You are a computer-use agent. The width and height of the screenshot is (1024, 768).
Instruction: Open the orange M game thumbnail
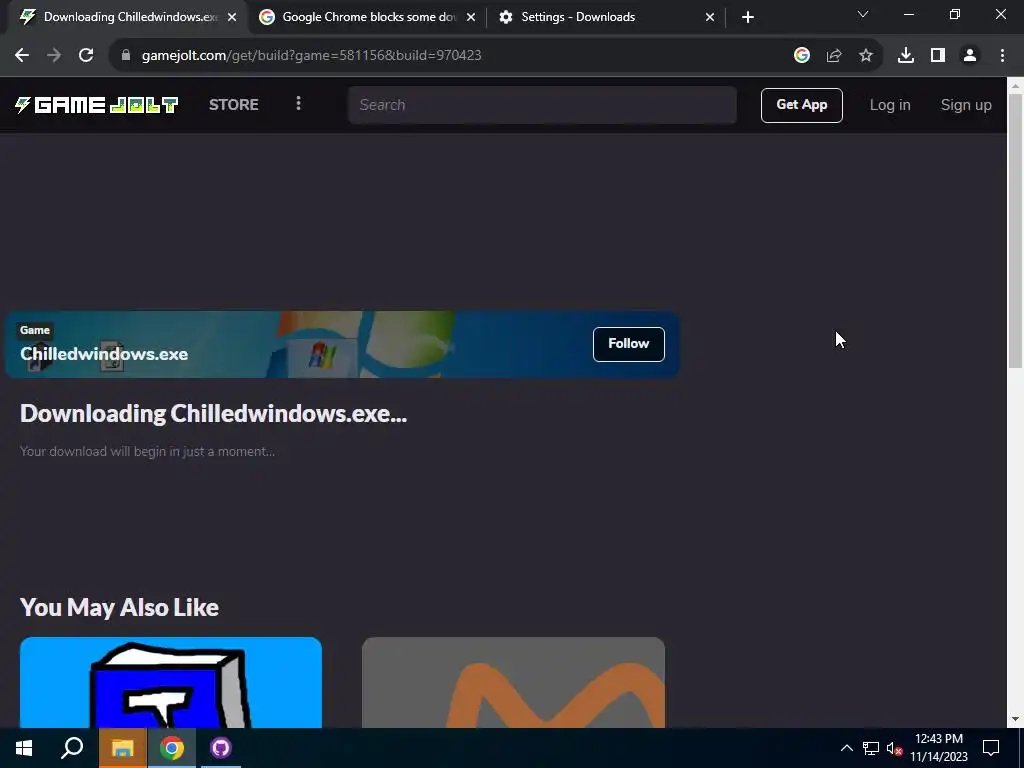point(513,682)
